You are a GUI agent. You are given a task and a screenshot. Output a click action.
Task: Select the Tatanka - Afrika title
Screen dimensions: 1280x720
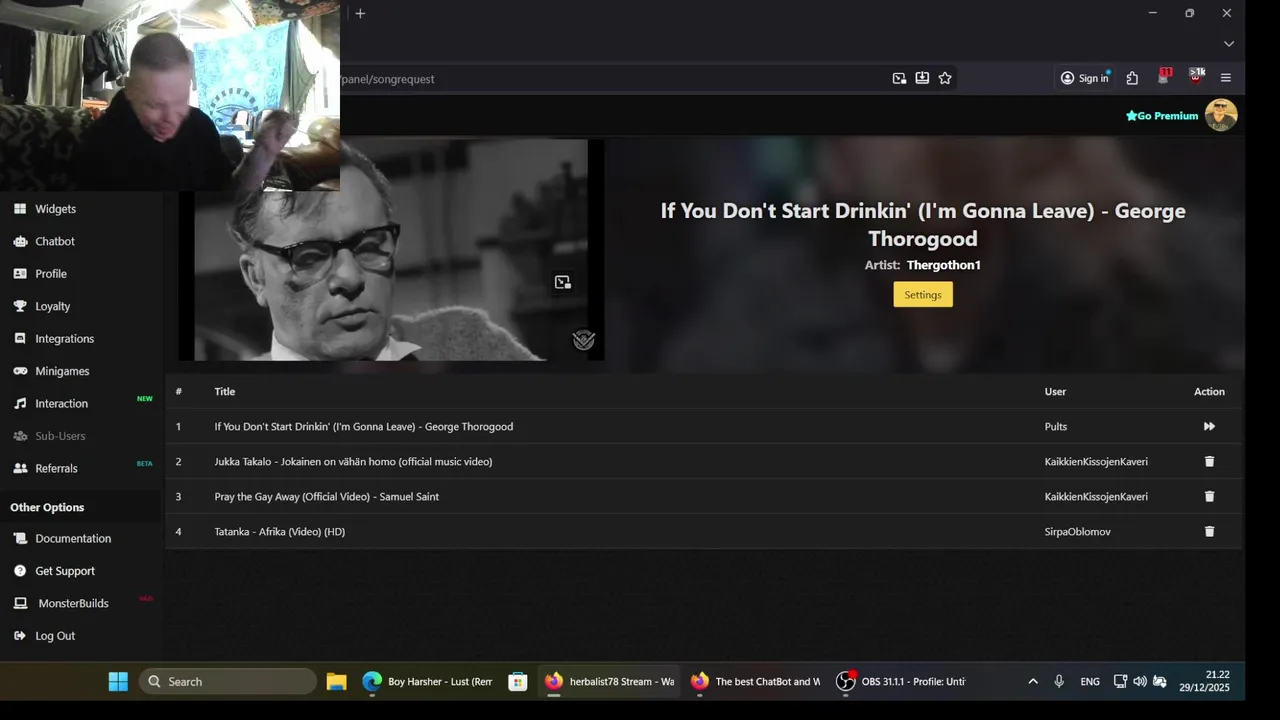[280, 531]
